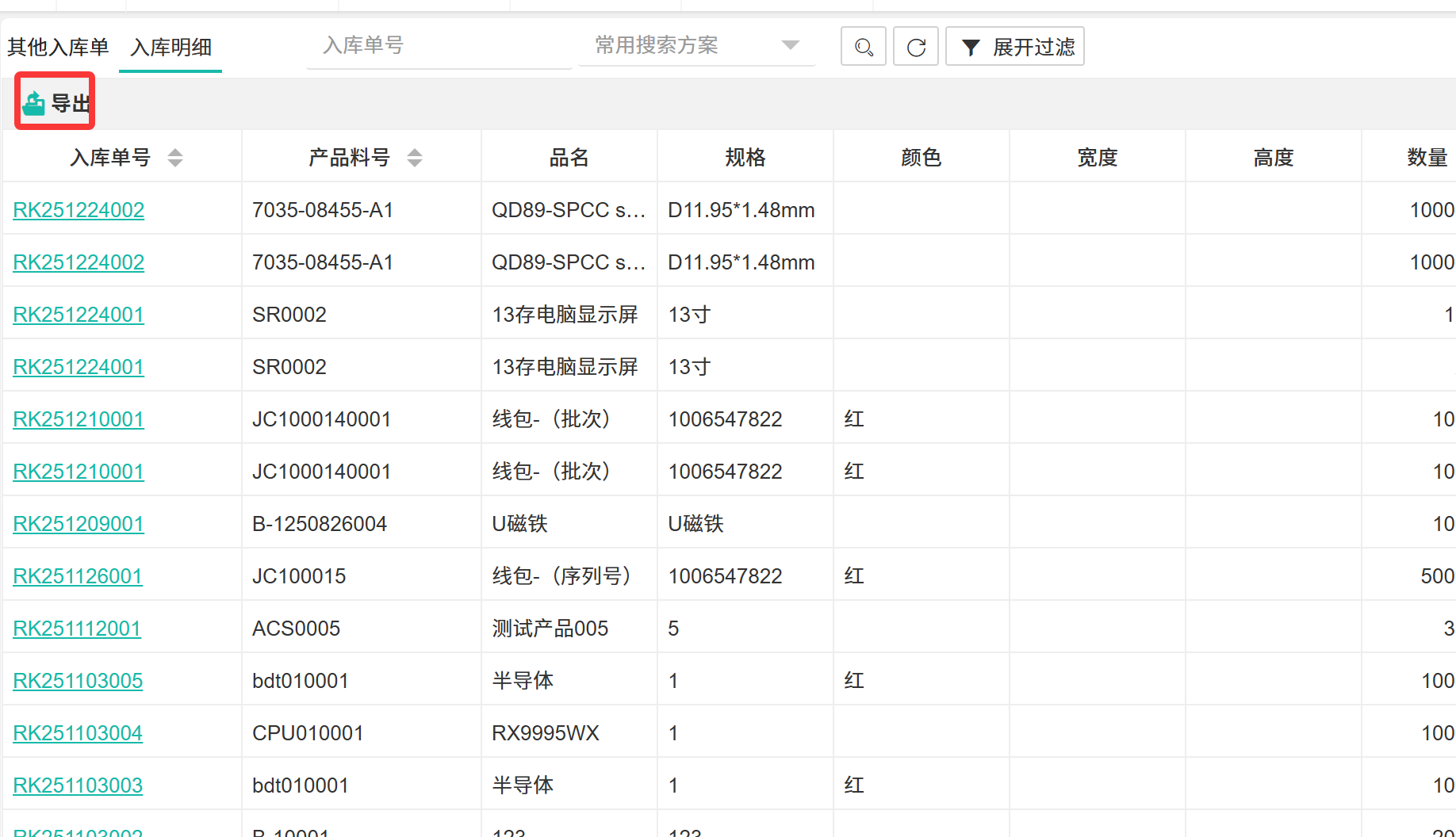1456x837 pixels.
Task: Click the U磁铁 product name cell
Action: click(520, 524)
